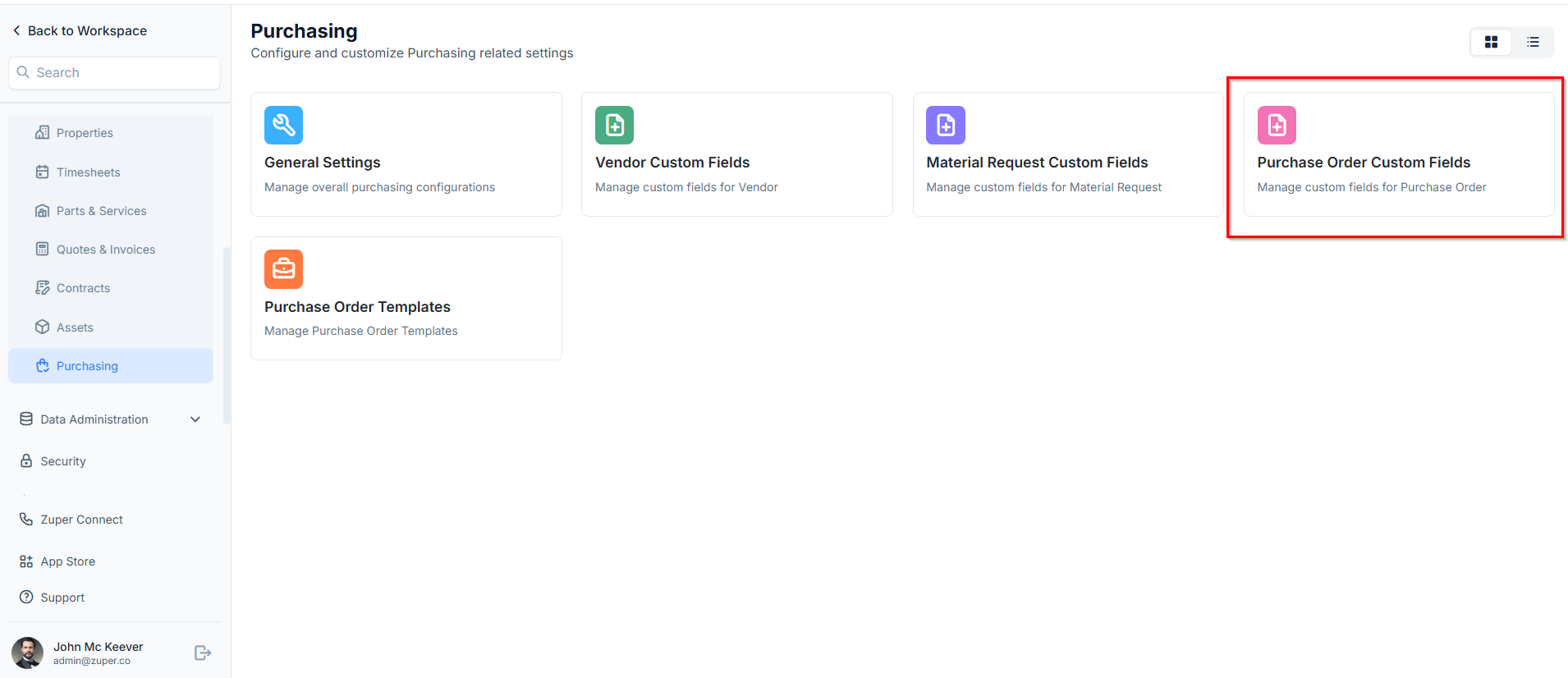Click the purple Material Request Custom Fields icon
Viewport: 1568px width, 678px height.
(x=946, y=125)
